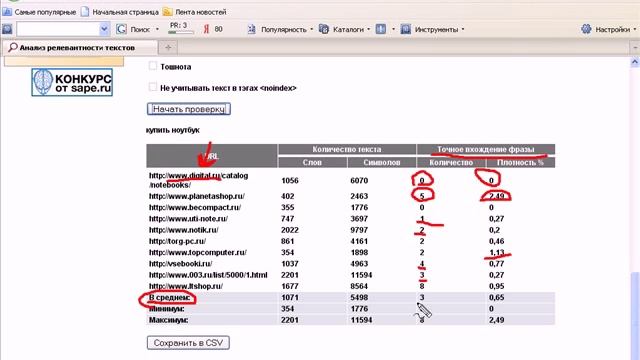The height and width of the screenshot is (360, 640).
Task: Expand the dropdown arrow beside the info icon
Action: point(393,29)
